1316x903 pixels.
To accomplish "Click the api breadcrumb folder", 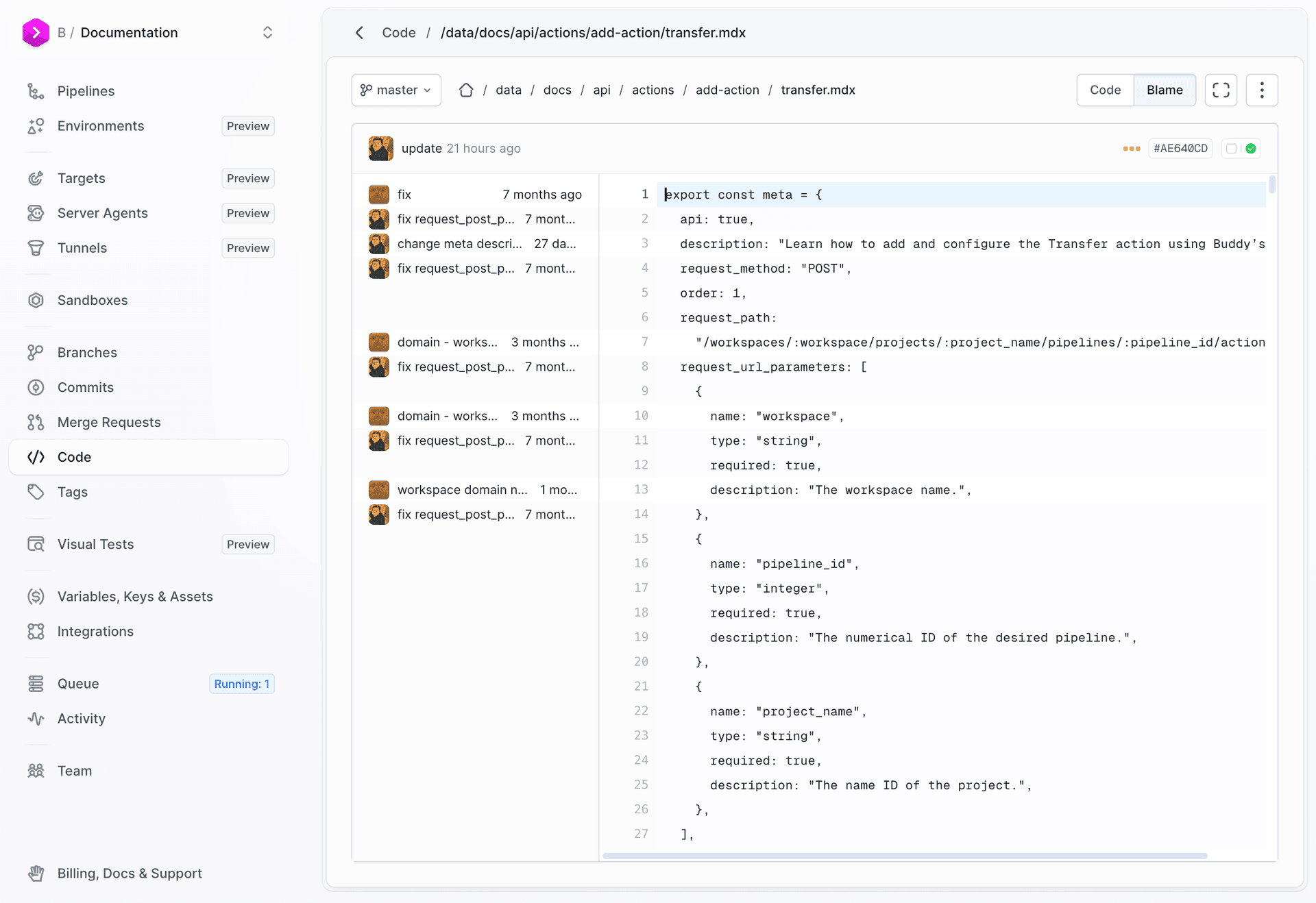I will (602, 90).
